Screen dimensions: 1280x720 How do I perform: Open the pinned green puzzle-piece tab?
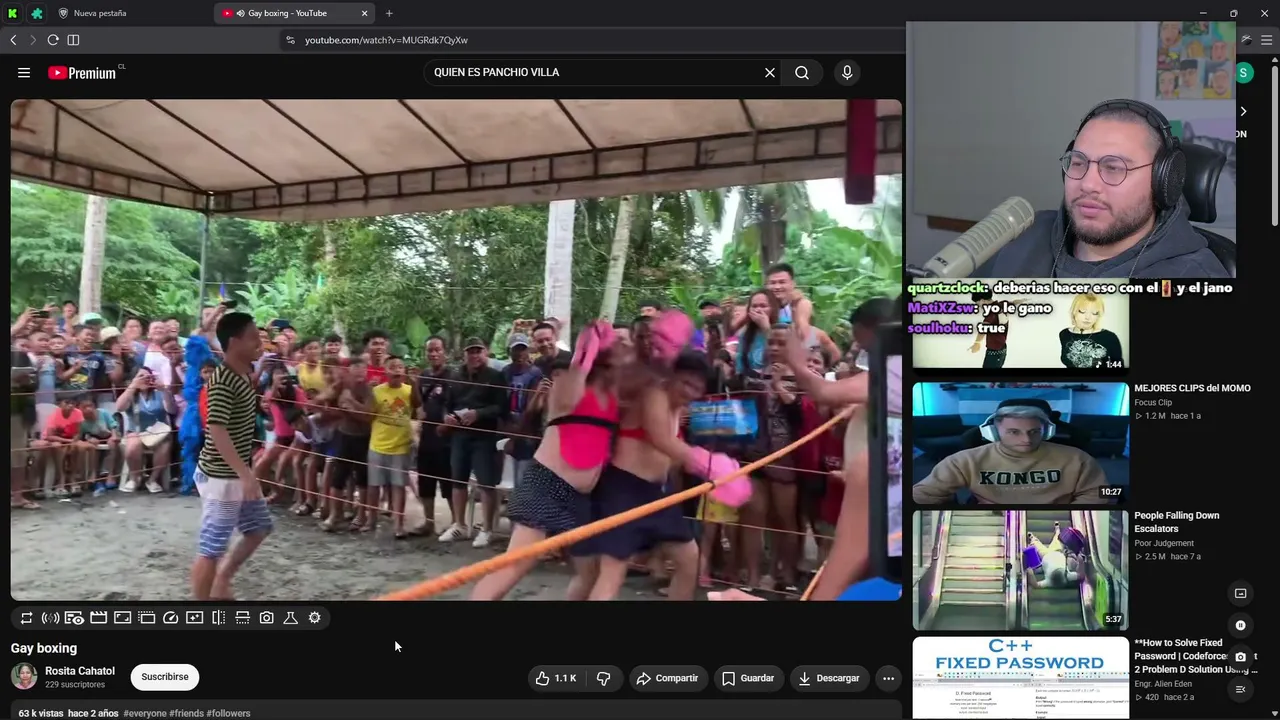(37, 13)
